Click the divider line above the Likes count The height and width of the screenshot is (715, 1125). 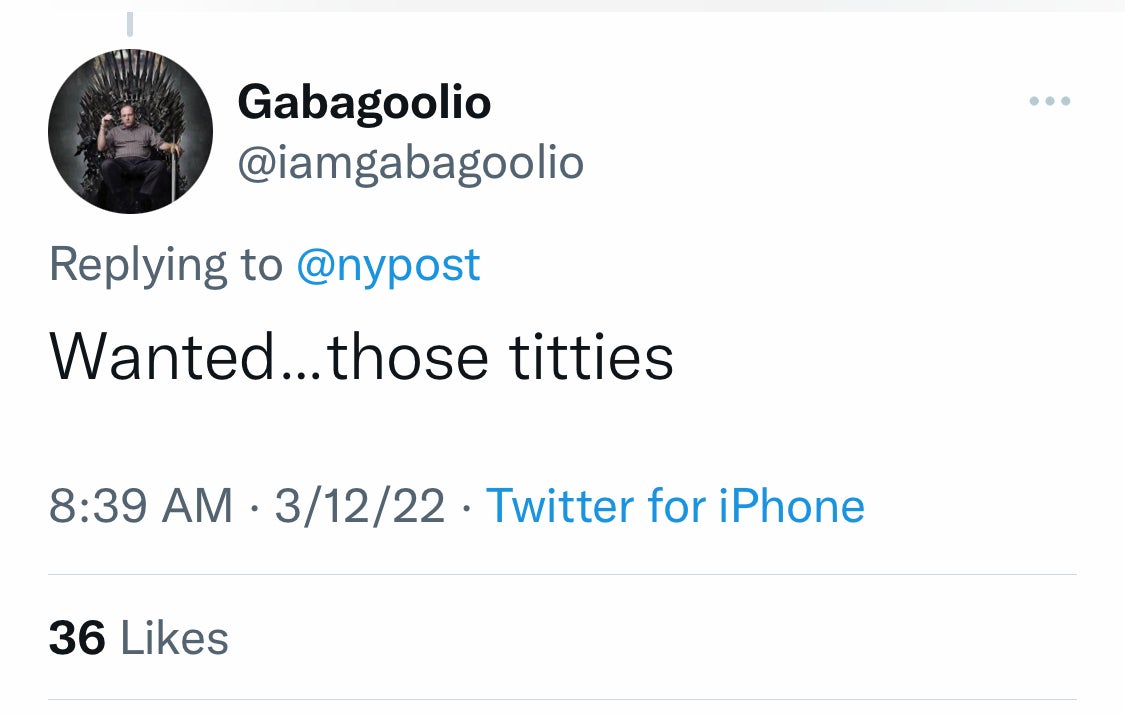click(x=562, y=575)
